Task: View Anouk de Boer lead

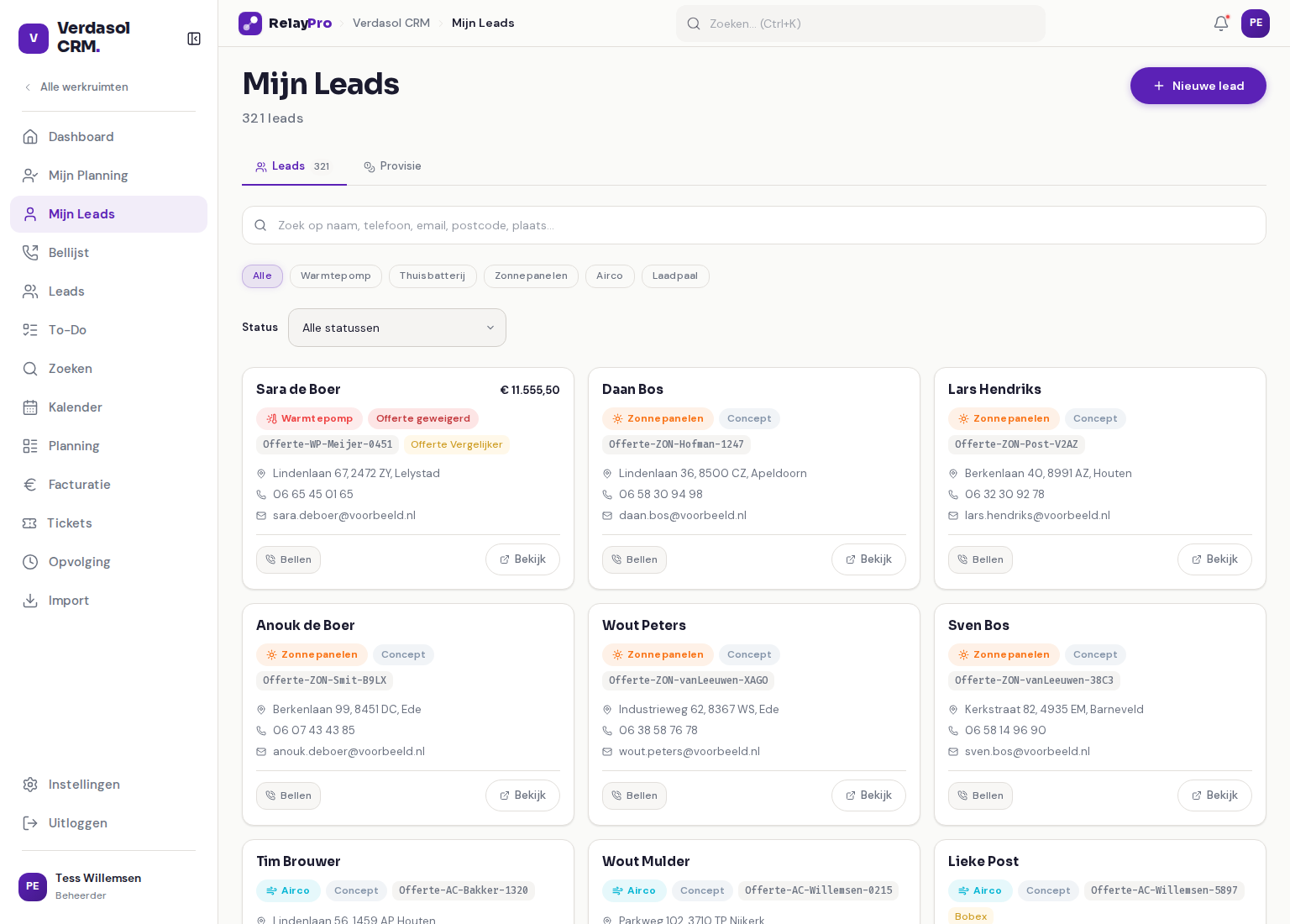Action: (522, 795)
